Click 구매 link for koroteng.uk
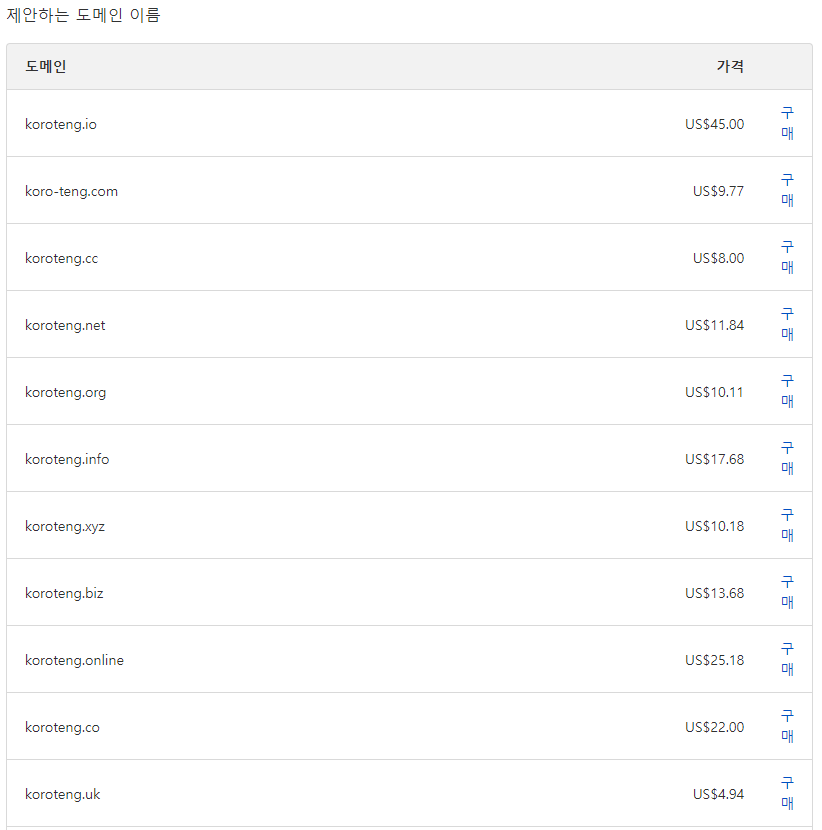Screen dimensions: 822x830 tap(787, 793)
